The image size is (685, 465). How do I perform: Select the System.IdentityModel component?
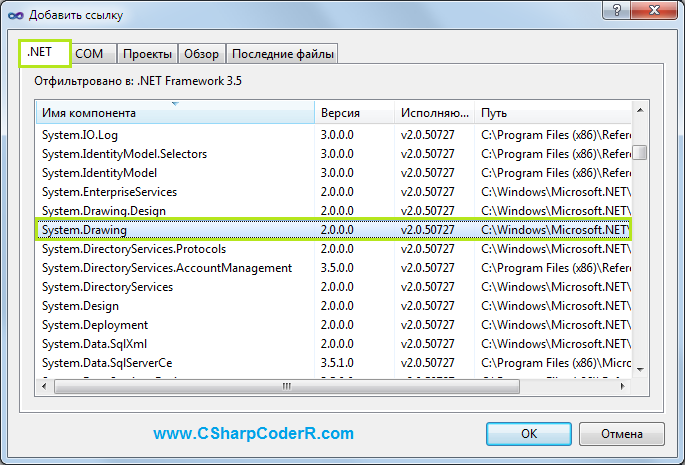[x=334, y=173]
